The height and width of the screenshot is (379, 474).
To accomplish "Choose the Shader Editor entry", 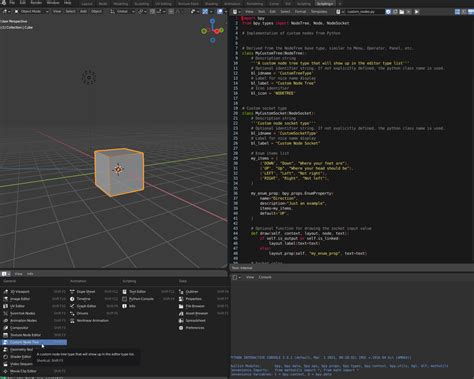I will (21, 357).
